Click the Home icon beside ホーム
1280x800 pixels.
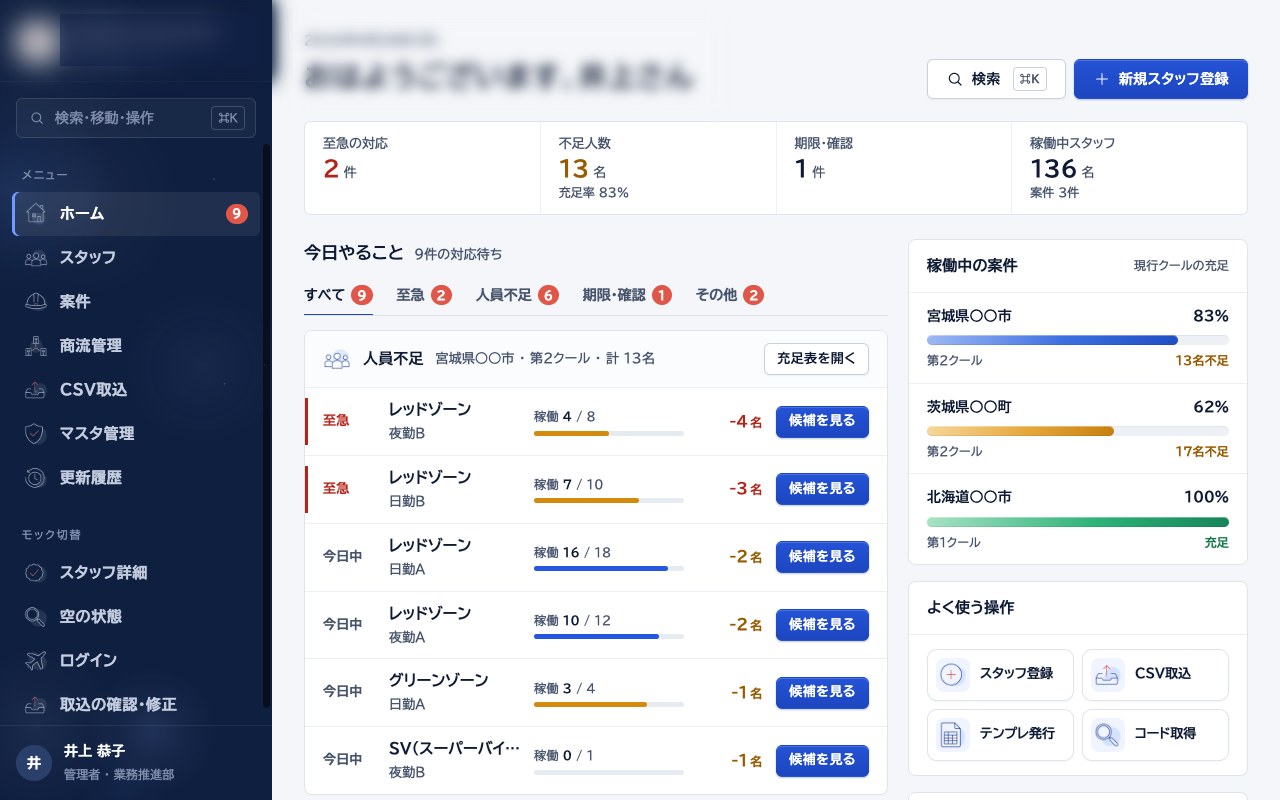(36, 213)
